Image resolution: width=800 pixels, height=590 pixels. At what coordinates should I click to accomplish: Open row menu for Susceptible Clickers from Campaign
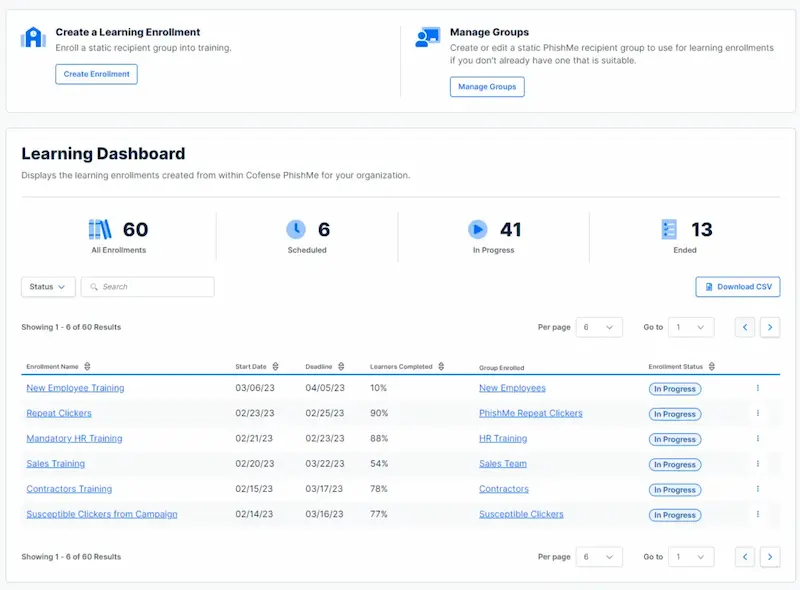pos(758,514)
